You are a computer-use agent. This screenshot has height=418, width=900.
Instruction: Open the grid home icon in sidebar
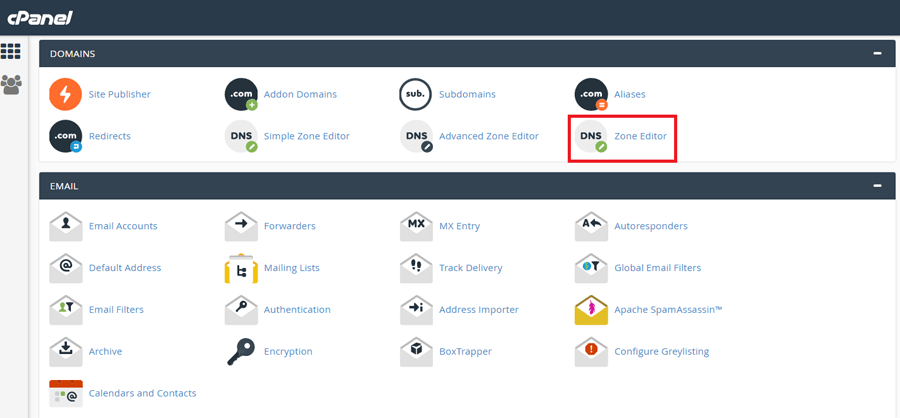point(10,51)
